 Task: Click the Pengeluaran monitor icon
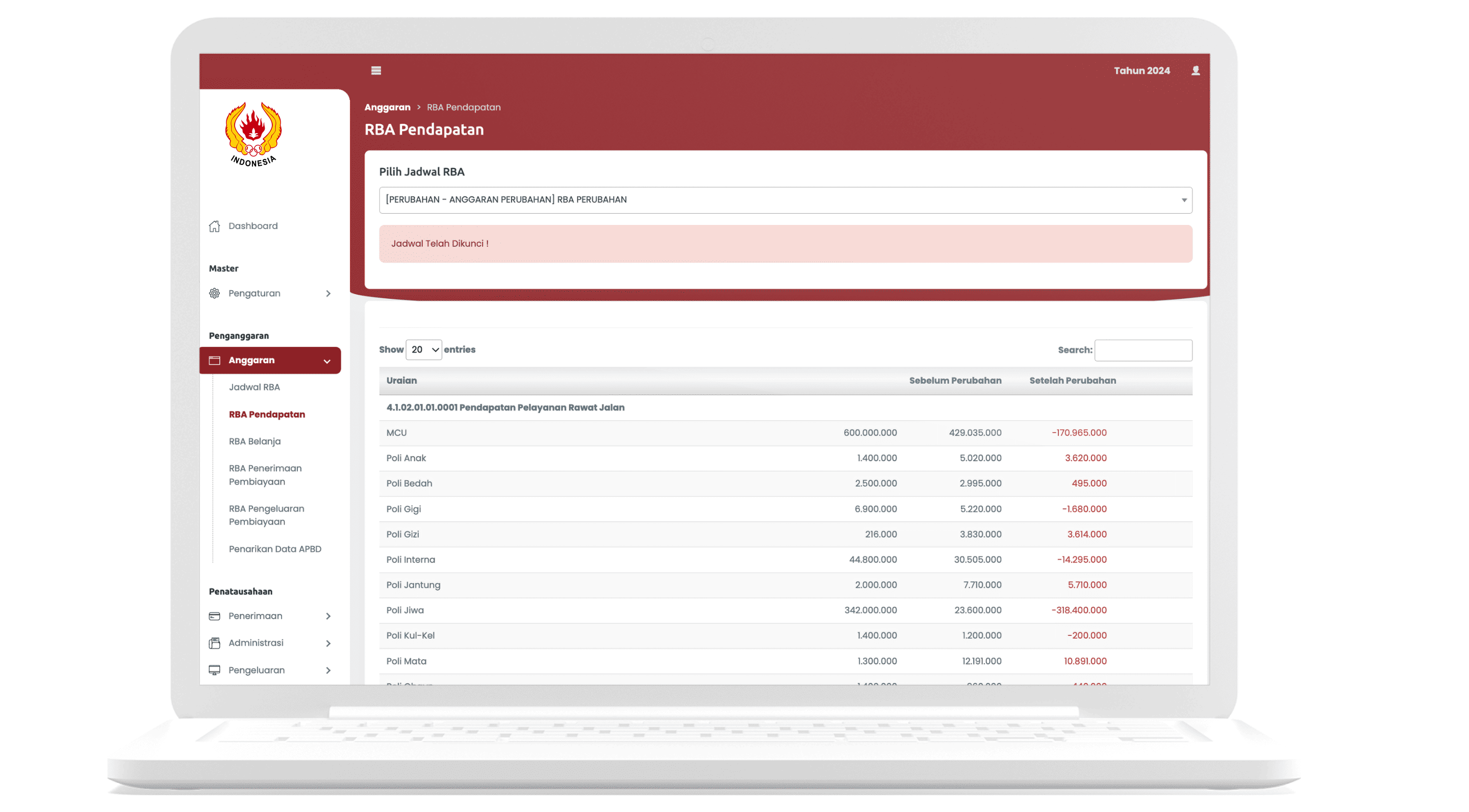[x=214, y=670]
